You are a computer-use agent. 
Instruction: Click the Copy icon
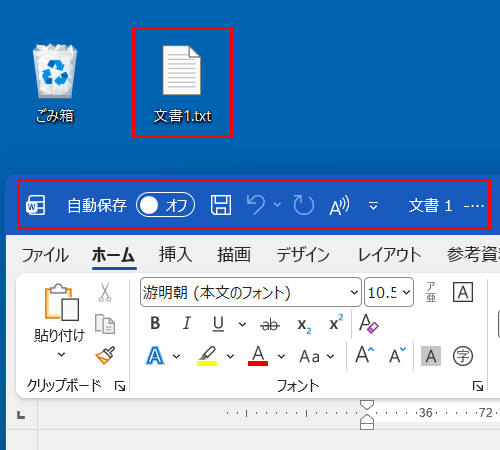(105, 324)
